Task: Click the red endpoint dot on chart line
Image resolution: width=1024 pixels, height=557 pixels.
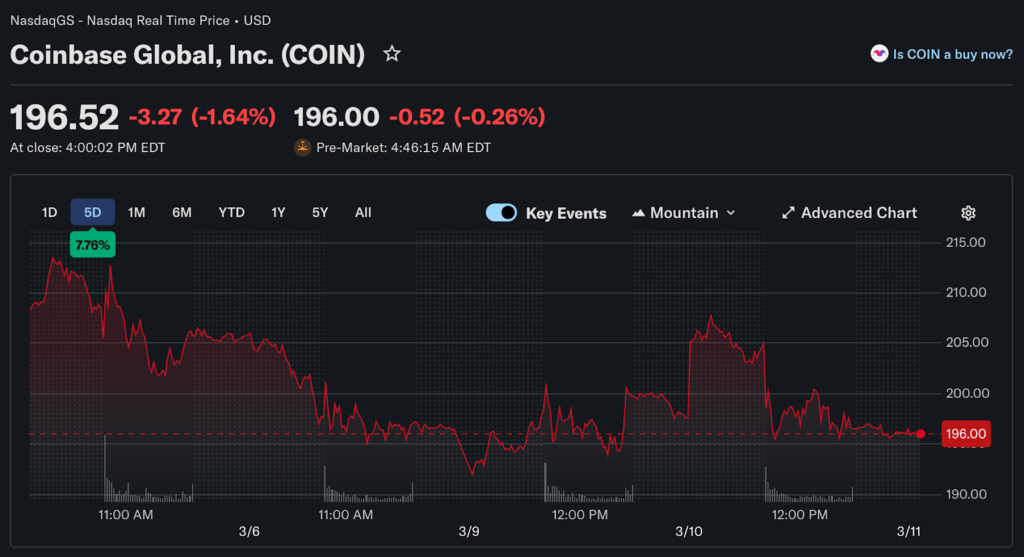Action: tap(920, 434)
